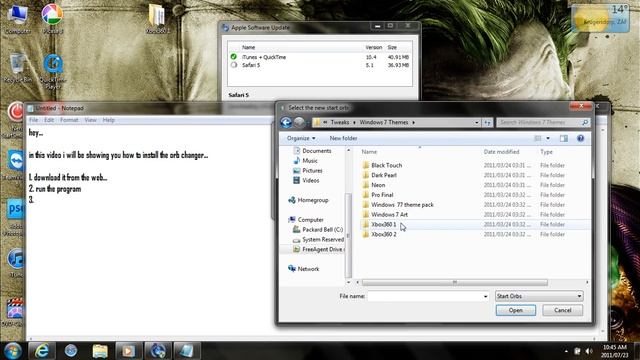640x360 pixels.
Task: Open Notepad's Help menu
Action: [x=109, y=120]
